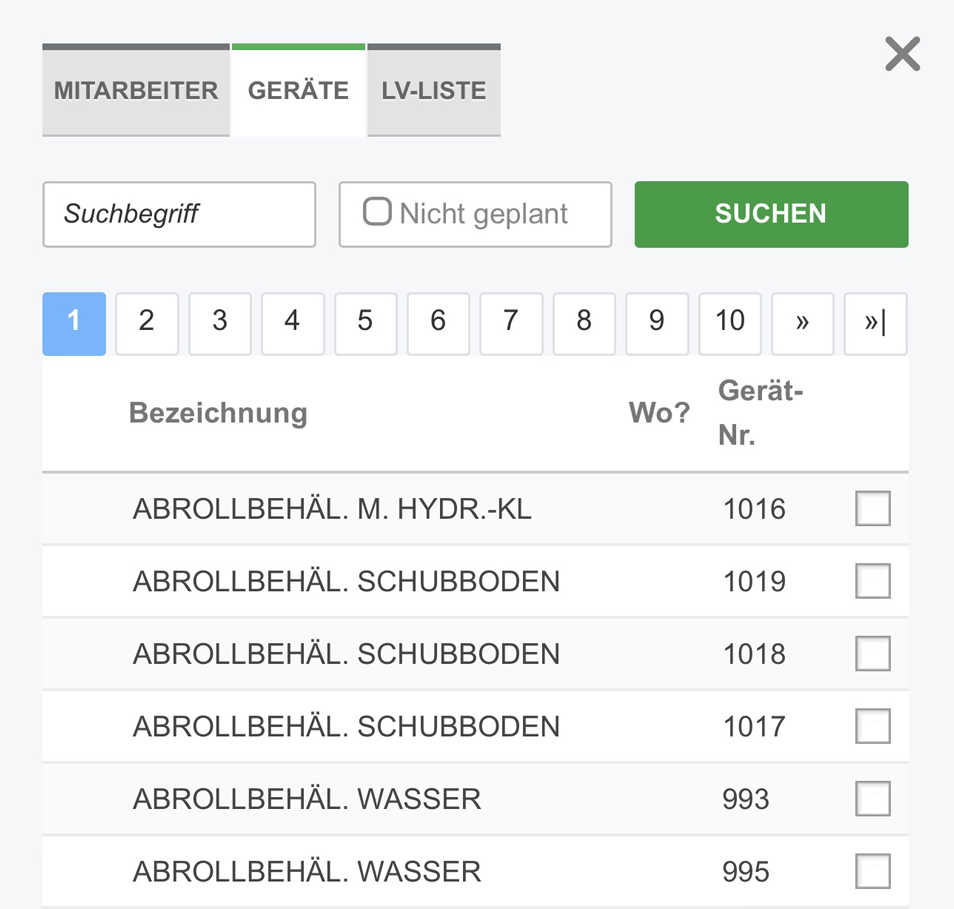Select row Abrollbehäl. M. Hydr.-KL
This screenshot has height=909, width=954.
(332, 510)
